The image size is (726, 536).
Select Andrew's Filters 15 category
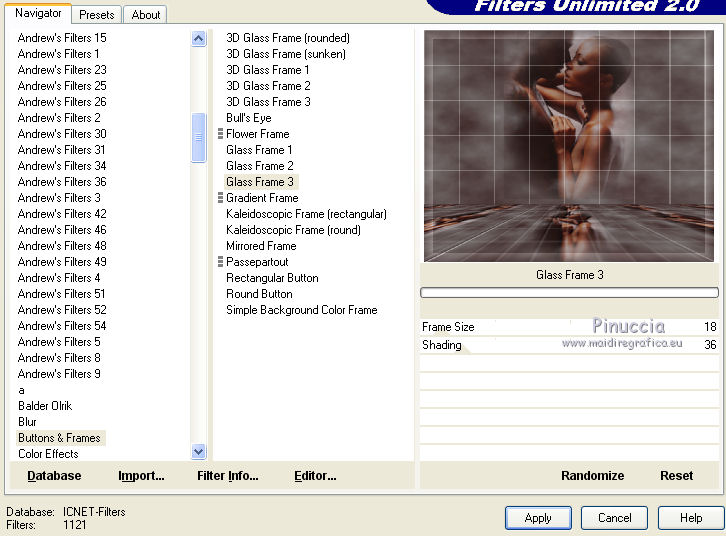(x=62, y=37)
